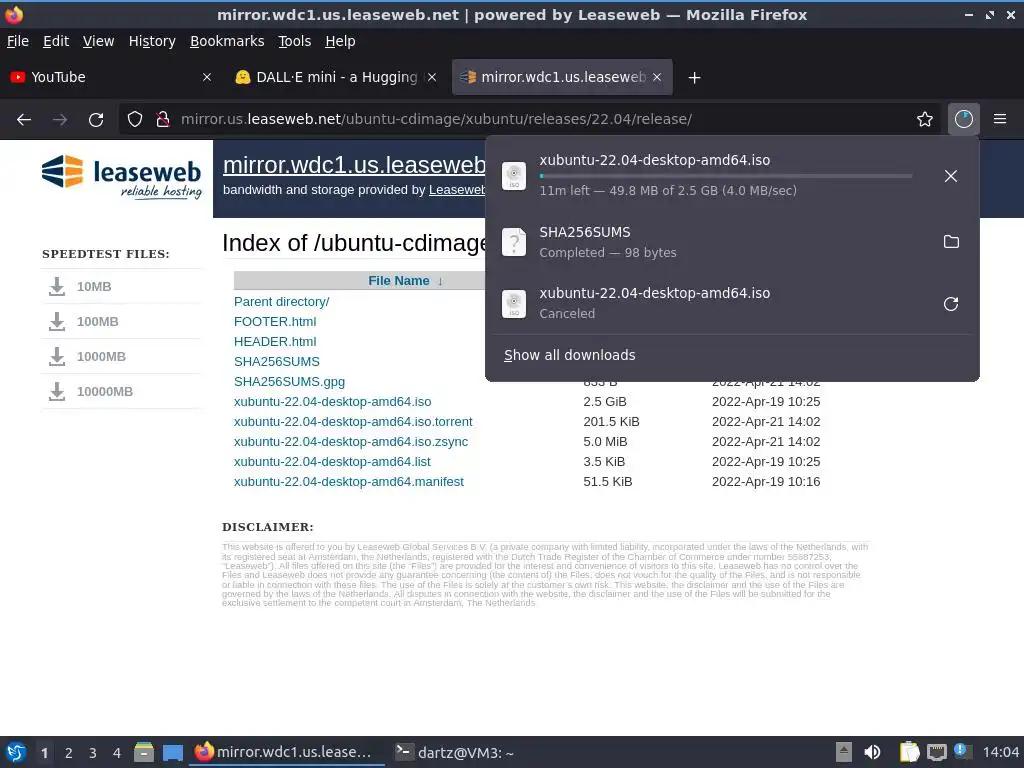This screenshot has width=1024, height=768.
Task: Bookmark this page with the star icon
Action: coord(925,119)
